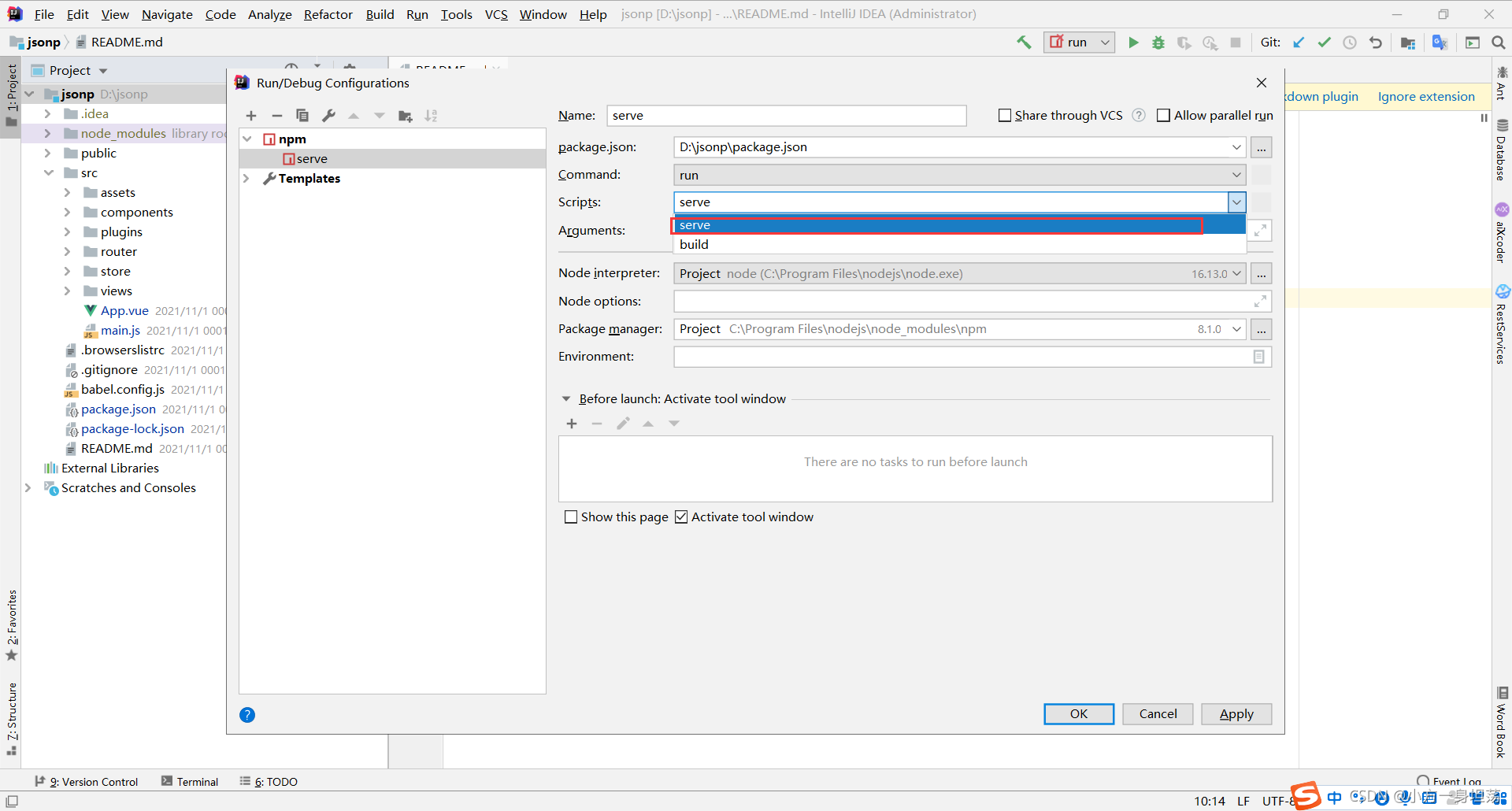The image size is (1512, 811).
Task: Close the Scripts dropdown arrow
Action: pos(1236,202)
